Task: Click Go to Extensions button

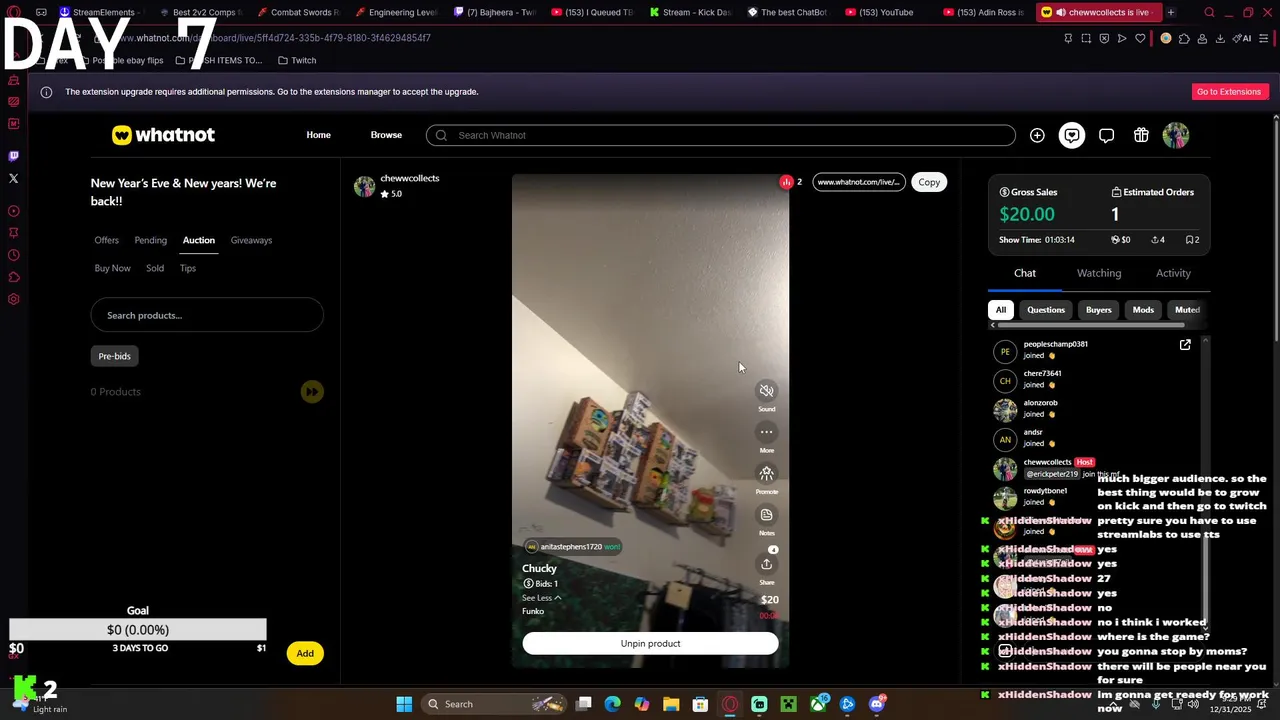Action: (1229, 92)
